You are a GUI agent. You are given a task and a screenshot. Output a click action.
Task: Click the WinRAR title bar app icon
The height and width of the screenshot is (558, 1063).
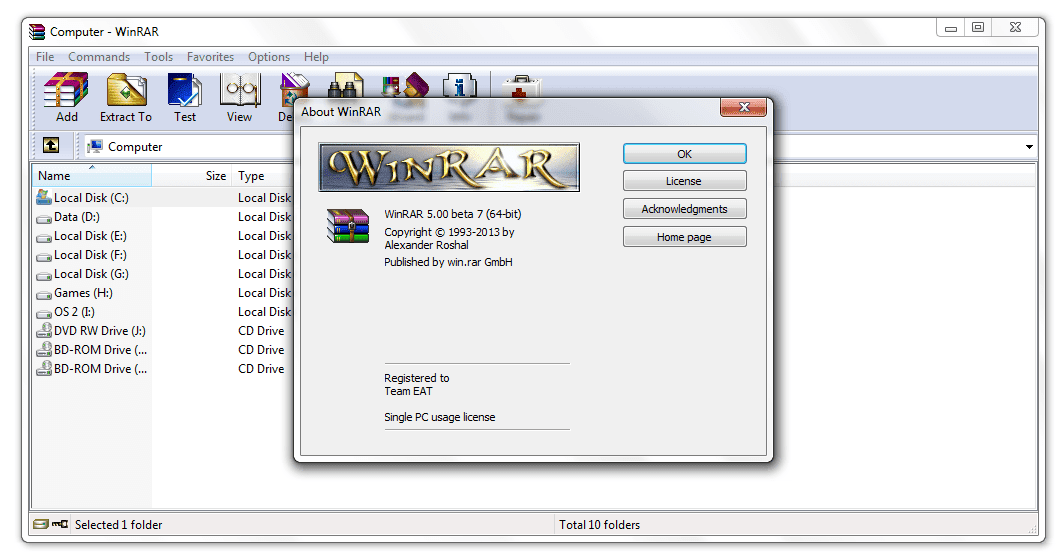click(37, 31)
